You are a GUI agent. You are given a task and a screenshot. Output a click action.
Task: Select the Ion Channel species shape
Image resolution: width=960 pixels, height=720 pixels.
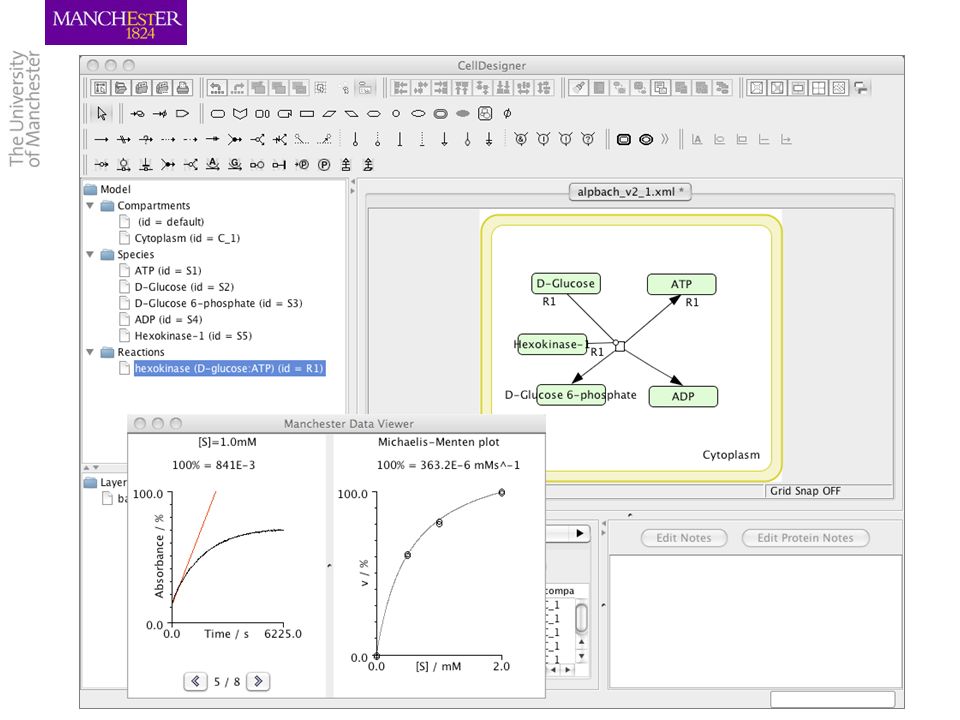[262, 114]
